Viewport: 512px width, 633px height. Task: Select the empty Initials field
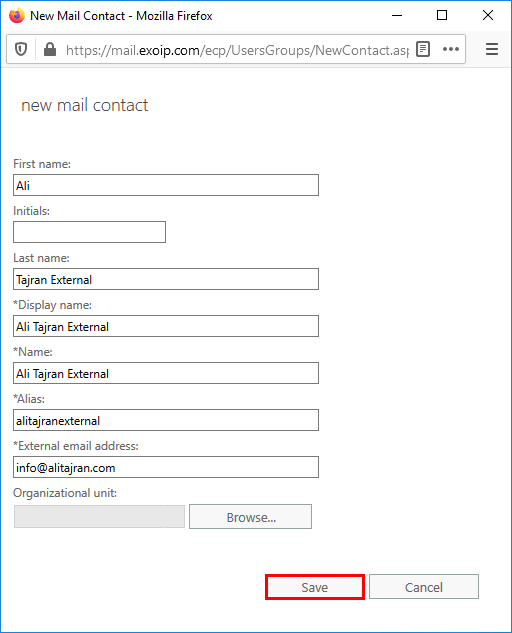pos(89,232)
